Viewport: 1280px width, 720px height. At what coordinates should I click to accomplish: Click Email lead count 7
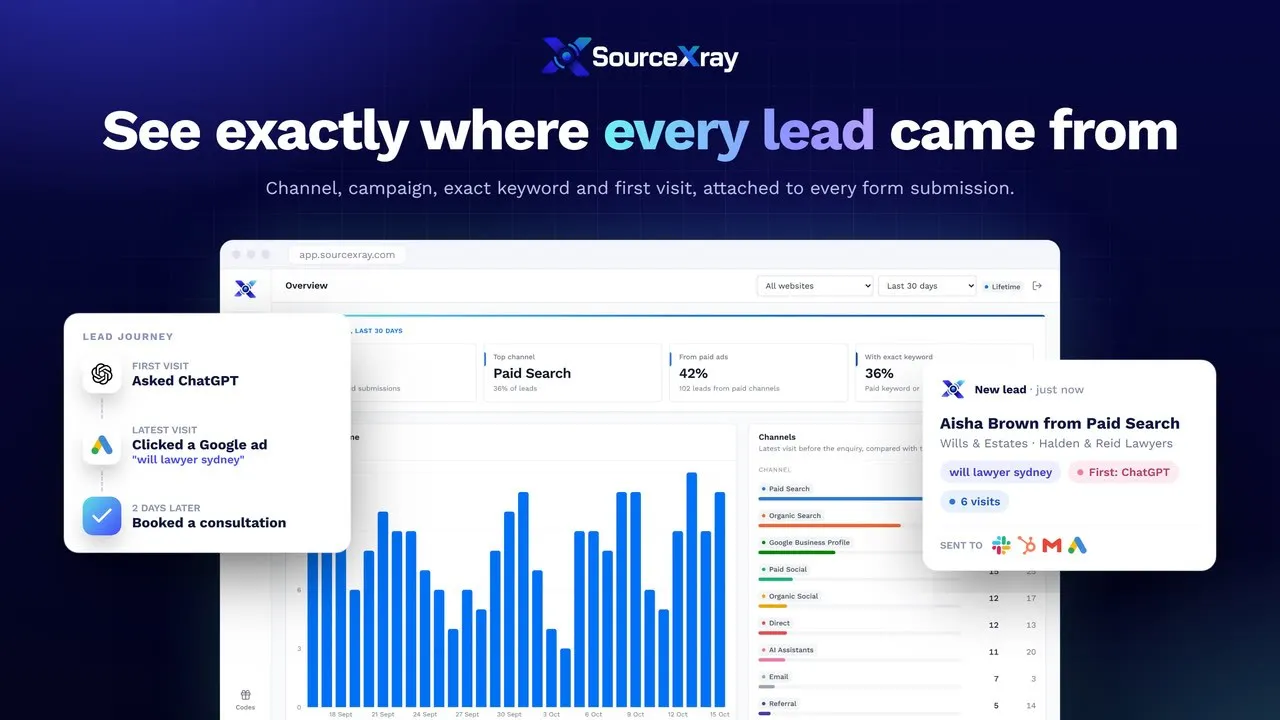coord(996,679)
